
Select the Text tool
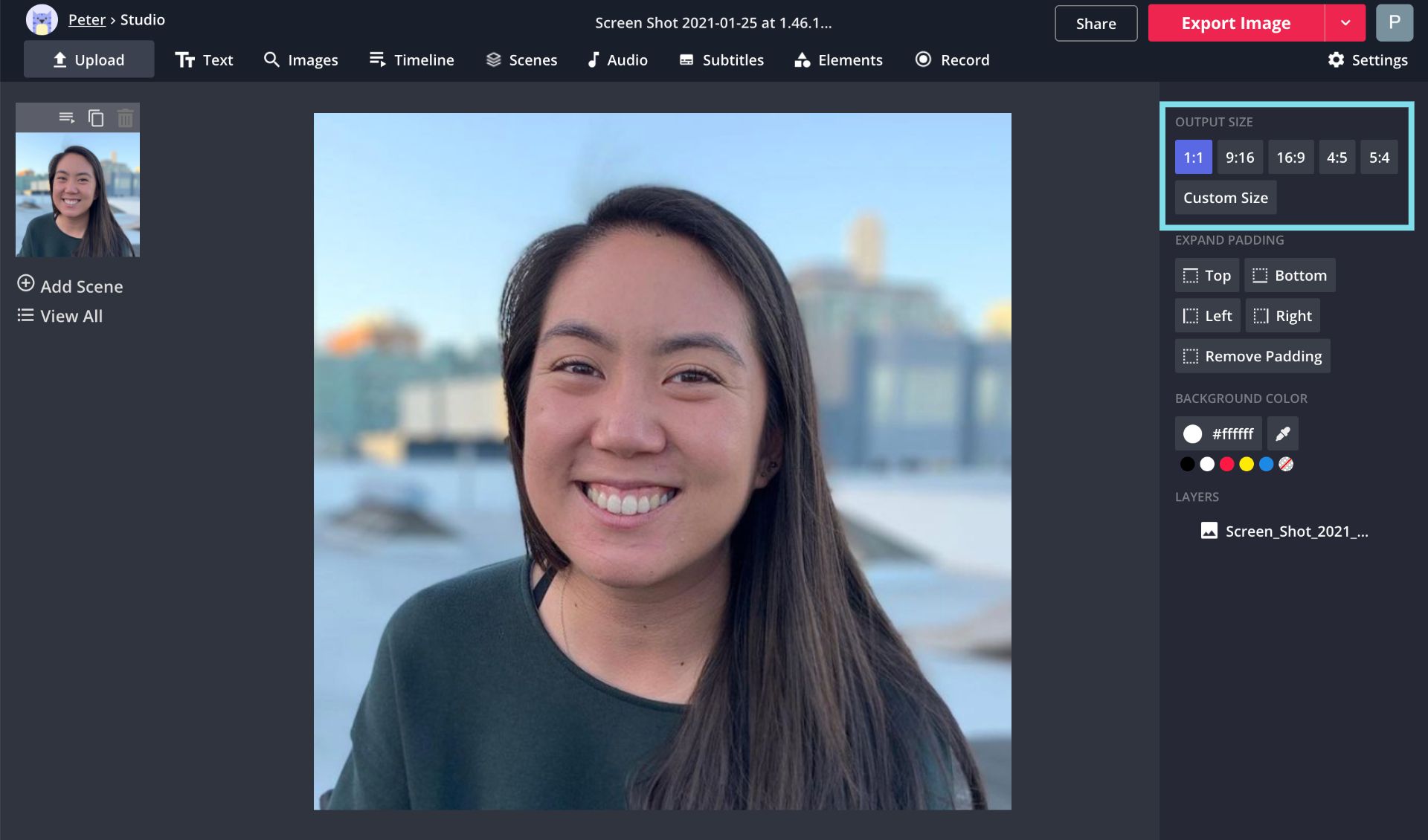click(x=204, y=59)
